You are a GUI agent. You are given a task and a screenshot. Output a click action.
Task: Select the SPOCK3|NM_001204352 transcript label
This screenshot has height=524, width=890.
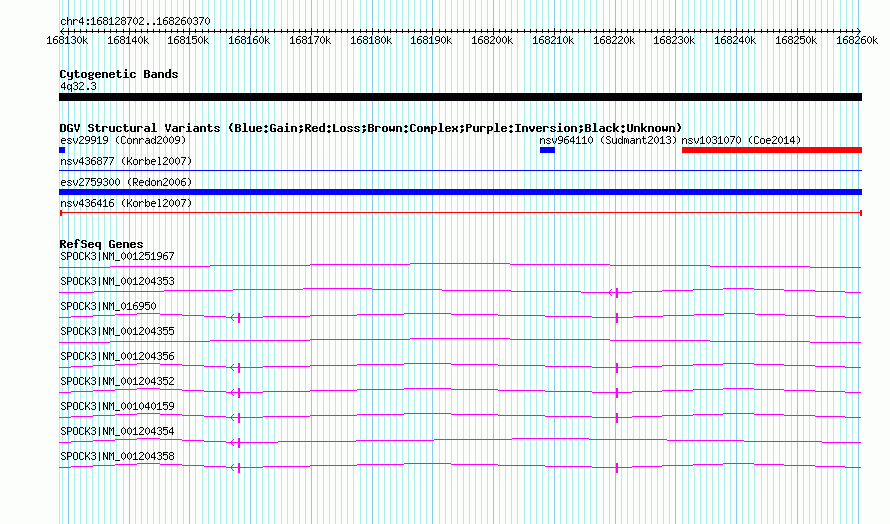coord(117,382)
